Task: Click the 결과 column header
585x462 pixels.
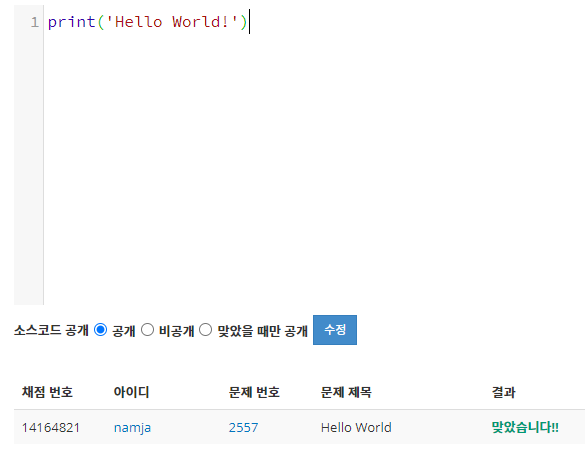Action: point(503,392)
